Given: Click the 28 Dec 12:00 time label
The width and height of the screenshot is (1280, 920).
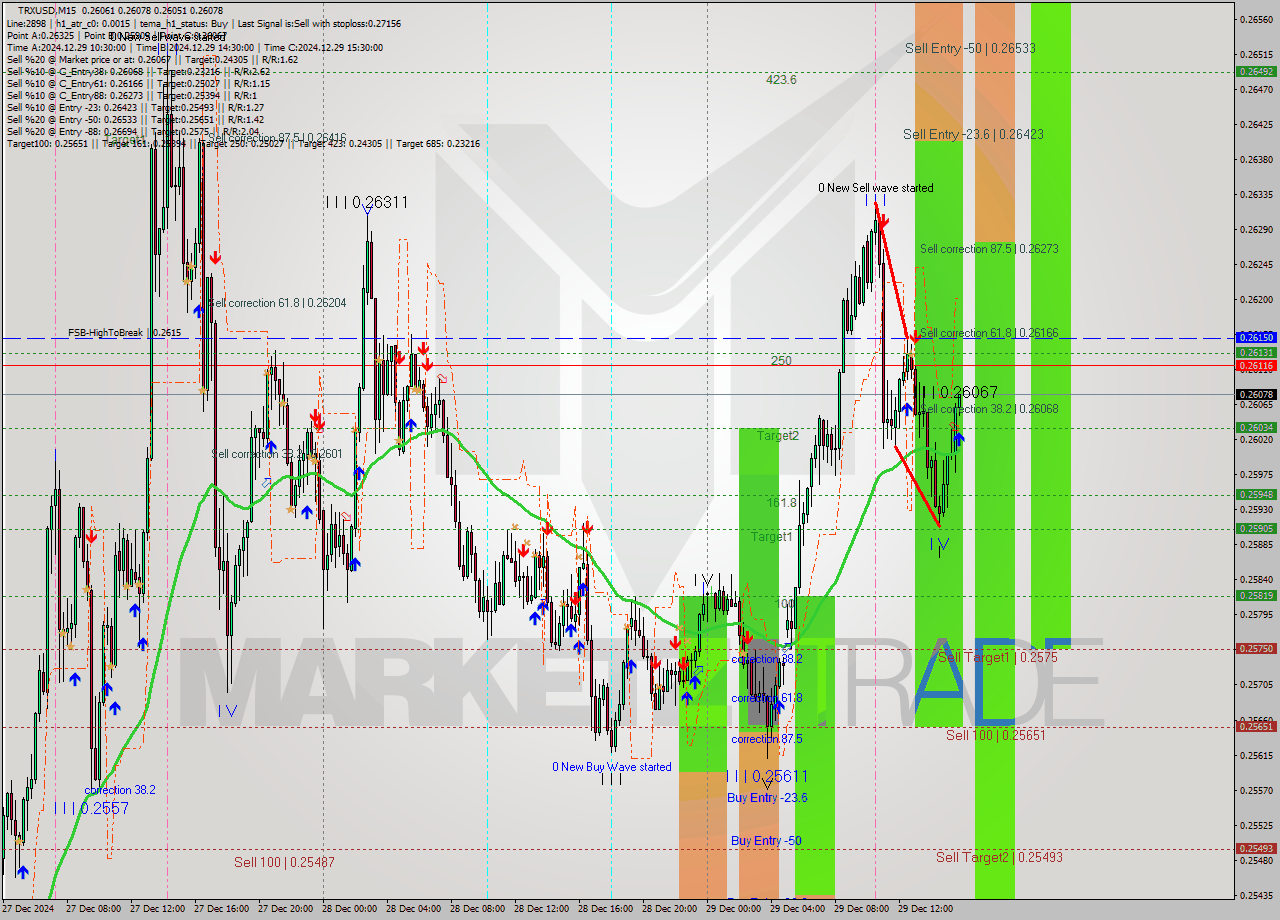Looking at the screenshot, I should coord(543,909).
